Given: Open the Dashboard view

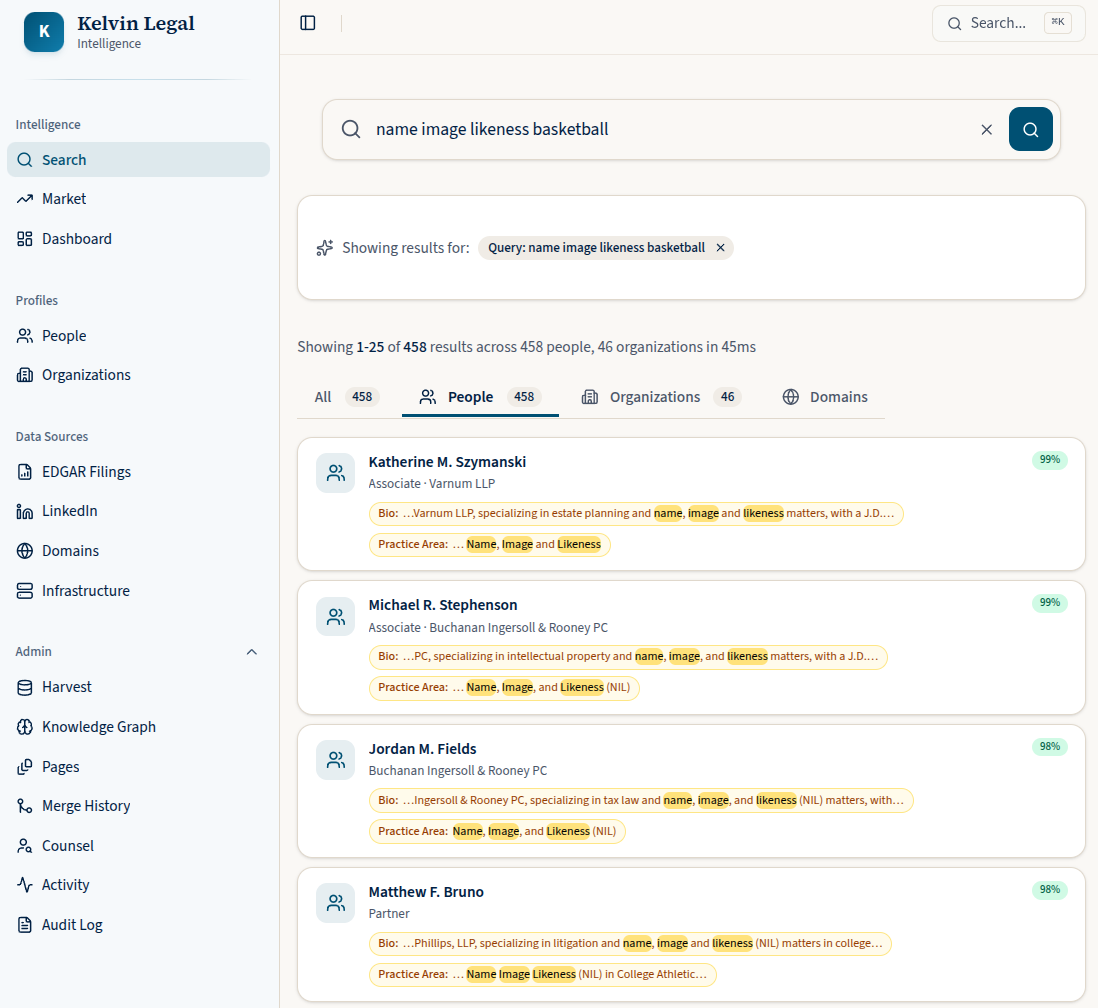Looking at the screenshot, I should (74, 238).
